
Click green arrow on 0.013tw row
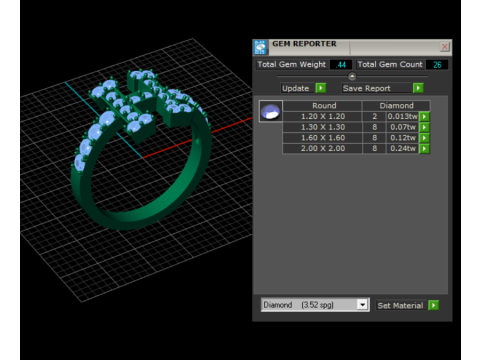click(x=424, y=117)
